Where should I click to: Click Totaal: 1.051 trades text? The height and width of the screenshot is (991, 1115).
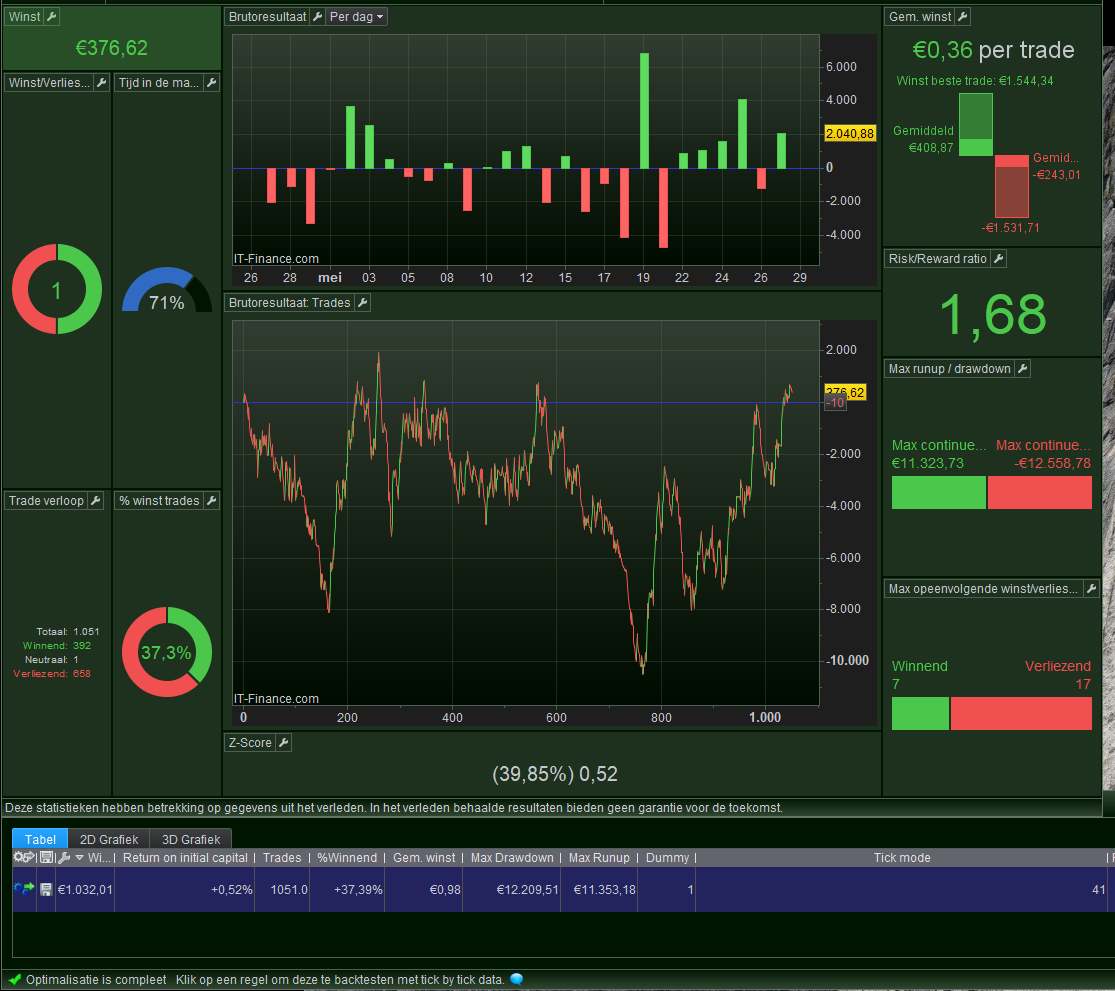[x=68, y=631]
